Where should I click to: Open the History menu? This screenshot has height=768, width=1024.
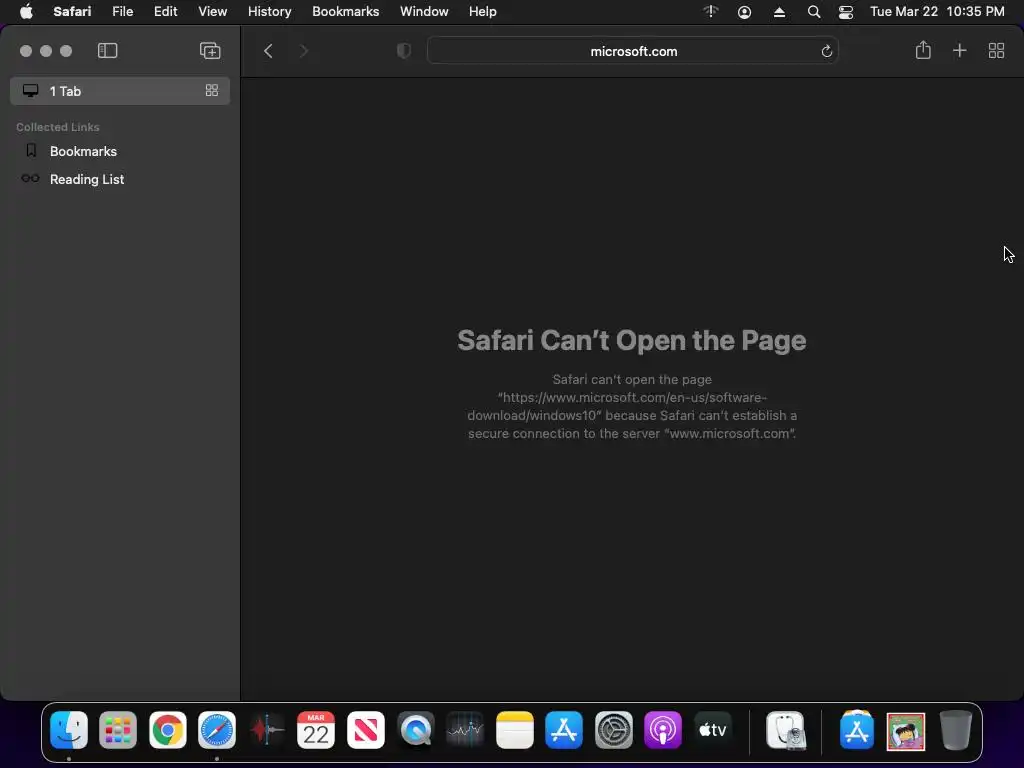269,12
